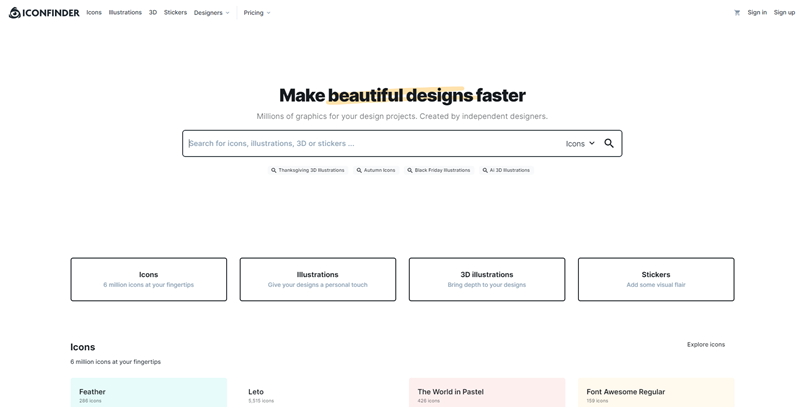Screen dimensions: 800x407
Task: Go to 3D in top navigation
Action: tap(153, 12)
